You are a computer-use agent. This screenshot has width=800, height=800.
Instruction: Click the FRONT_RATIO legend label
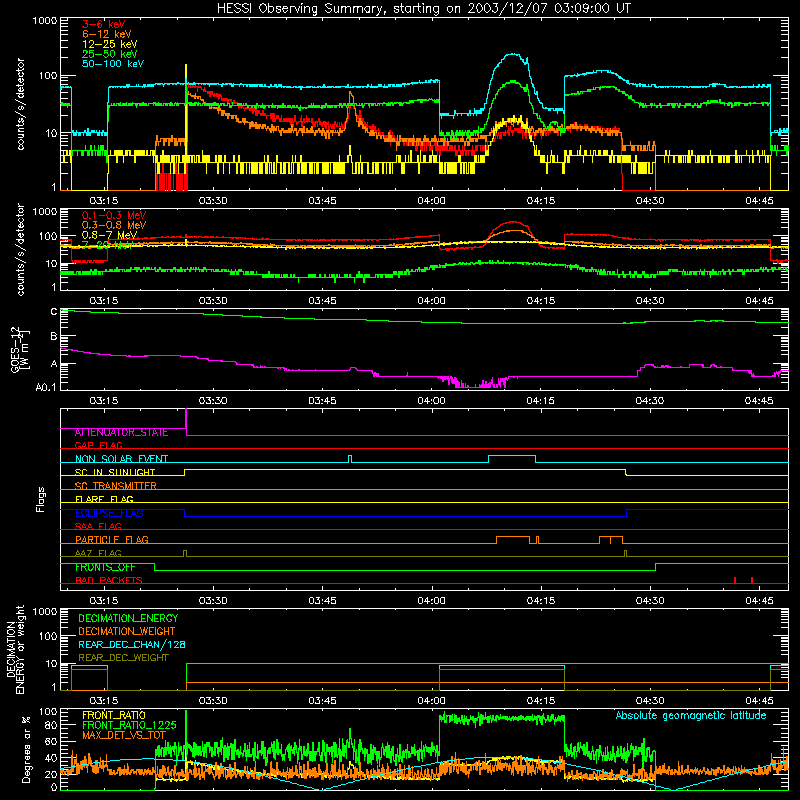114,715
